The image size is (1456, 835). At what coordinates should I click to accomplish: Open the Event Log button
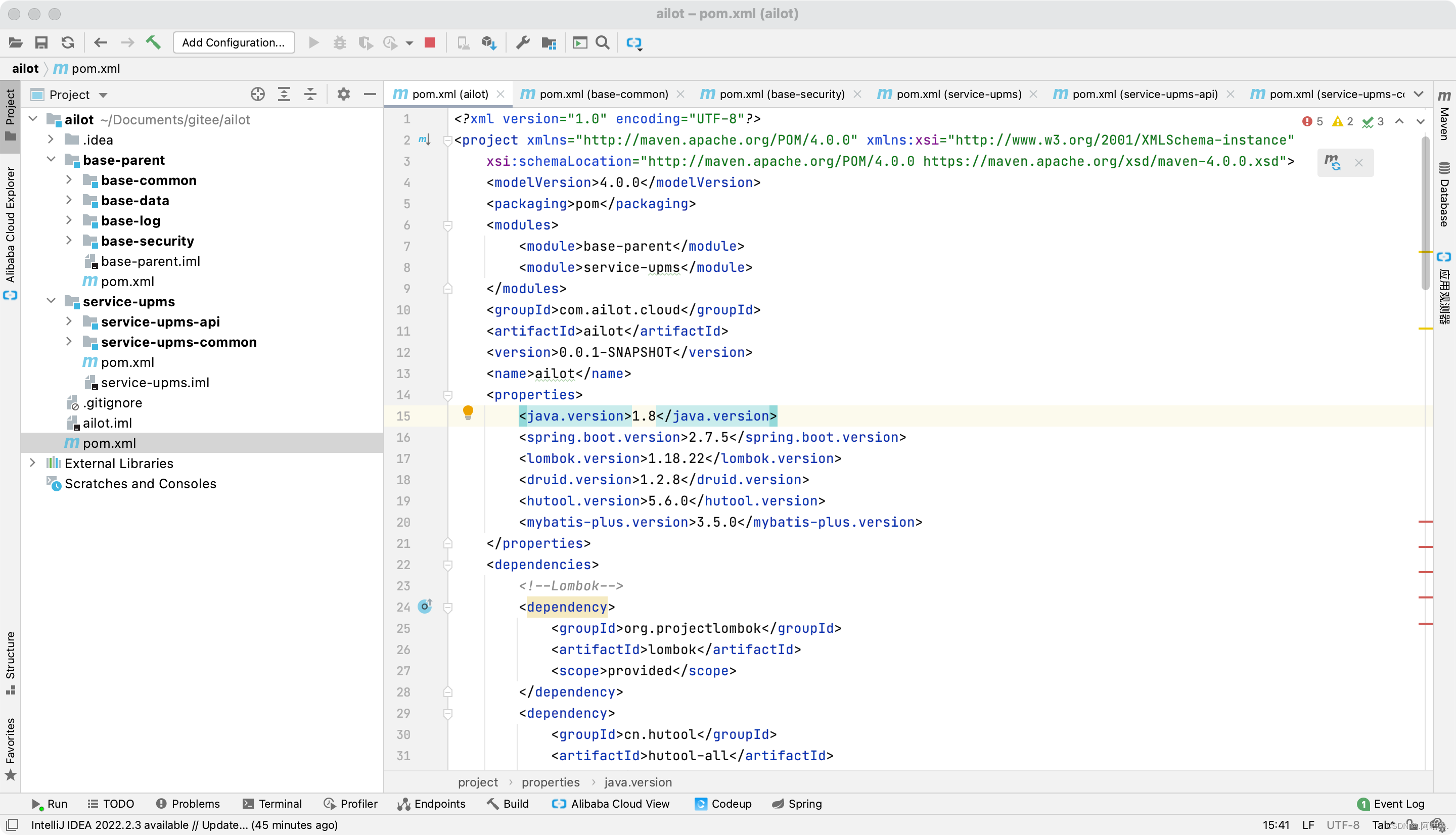click(1391, 804)
